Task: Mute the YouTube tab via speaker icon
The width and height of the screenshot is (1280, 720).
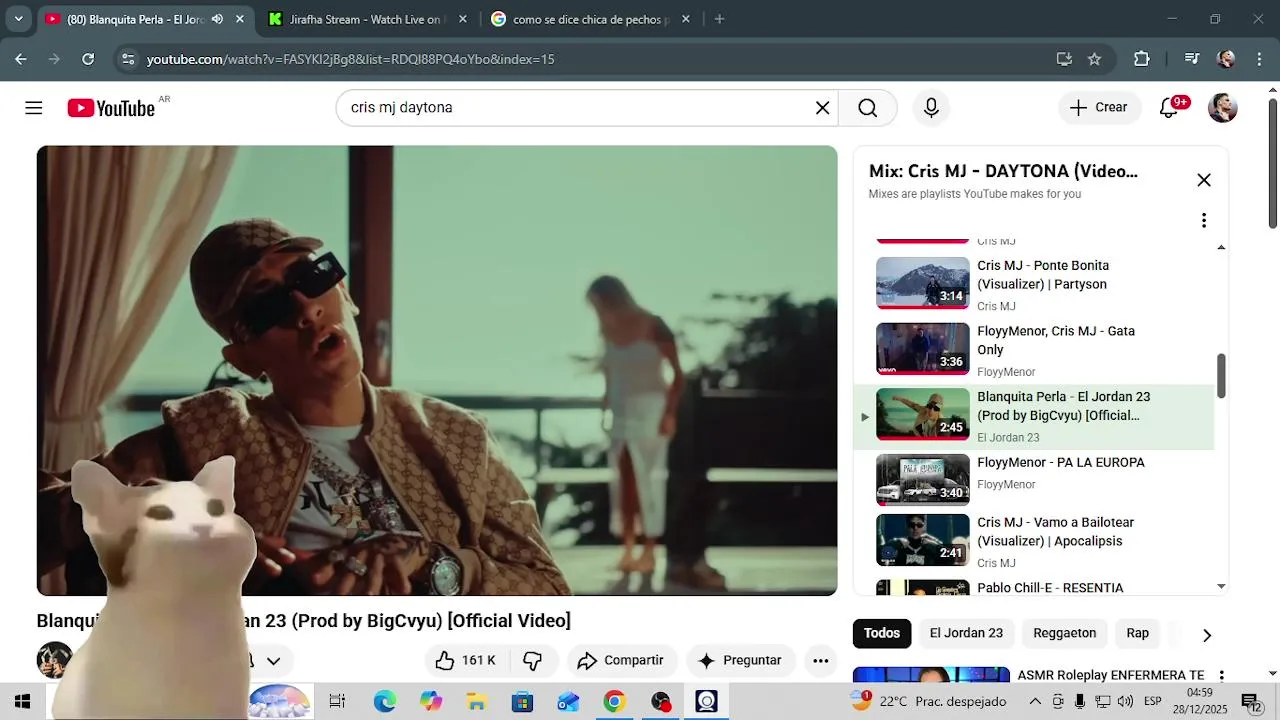Action: click(217, 19)
